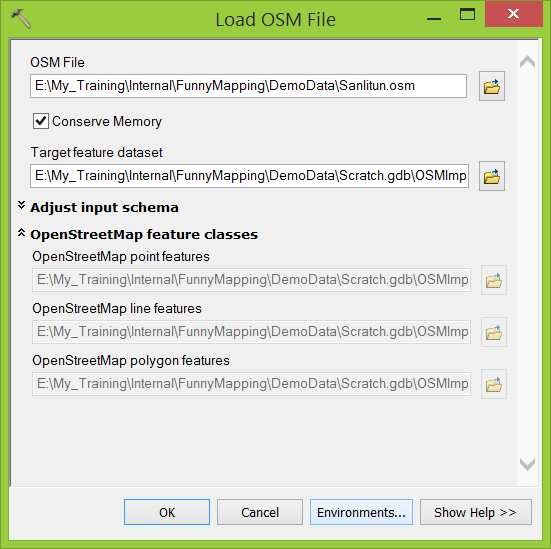Click the scroll up arrow of the panel
The image size is (551, 549).
tap(527, 62)
